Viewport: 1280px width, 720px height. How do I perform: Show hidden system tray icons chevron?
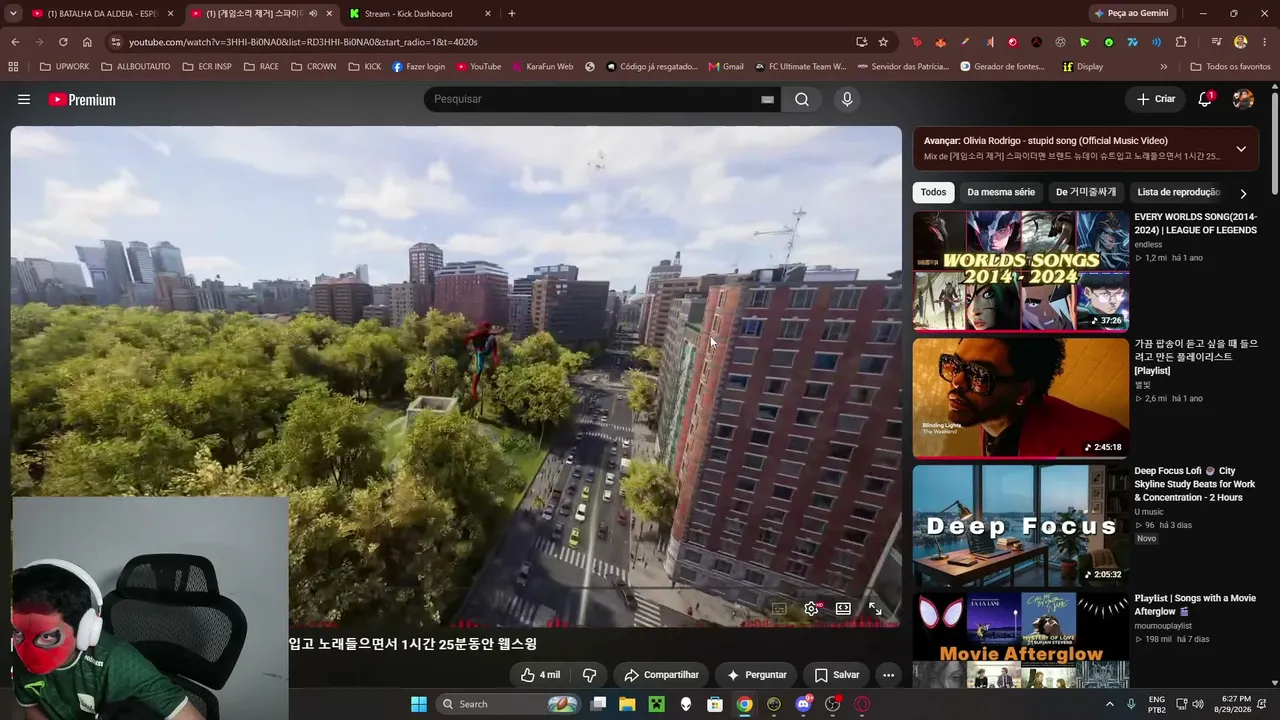(1109, 704)
